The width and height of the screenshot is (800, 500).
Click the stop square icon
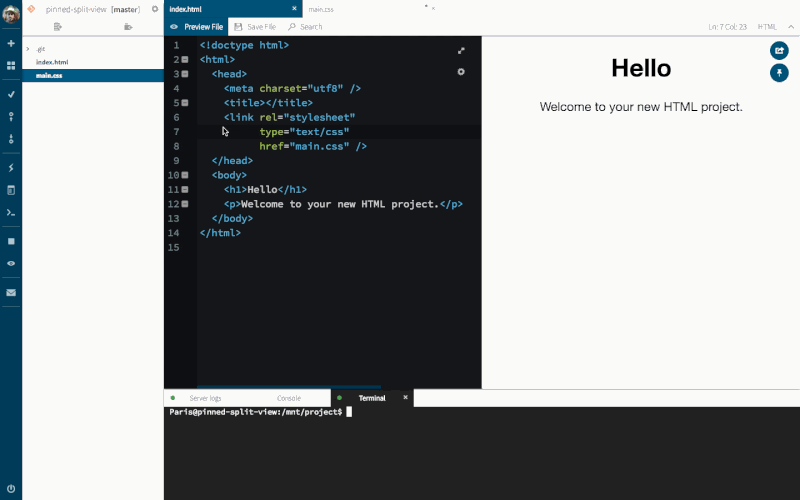click(x=11, y=241)
